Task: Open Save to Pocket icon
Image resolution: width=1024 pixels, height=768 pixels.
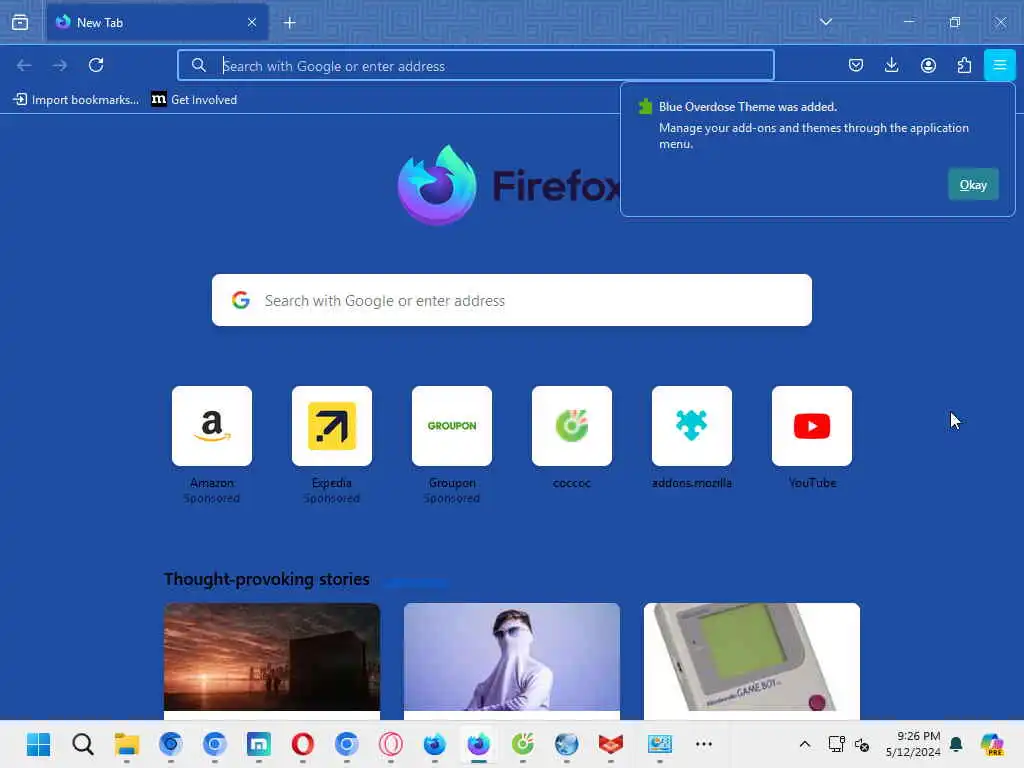Action: click(856, 65)
